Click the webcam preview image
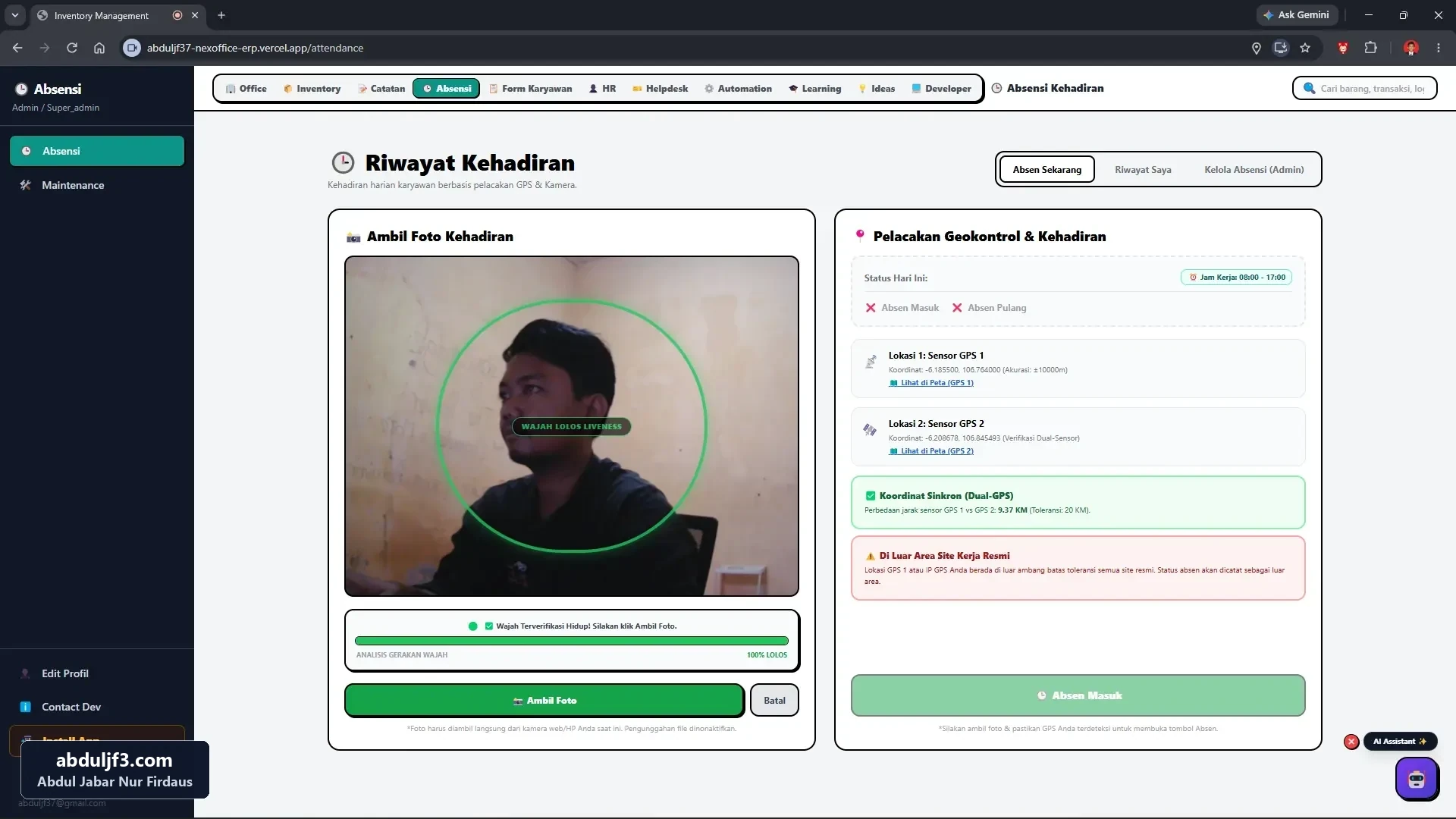 tap(571, 426)
